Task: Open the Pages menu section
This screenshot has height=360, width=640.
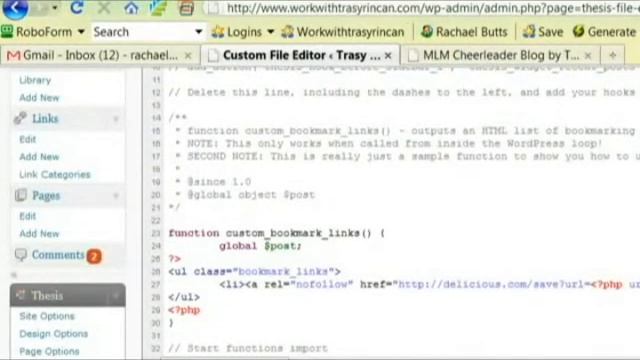Action: pos(46,196)
